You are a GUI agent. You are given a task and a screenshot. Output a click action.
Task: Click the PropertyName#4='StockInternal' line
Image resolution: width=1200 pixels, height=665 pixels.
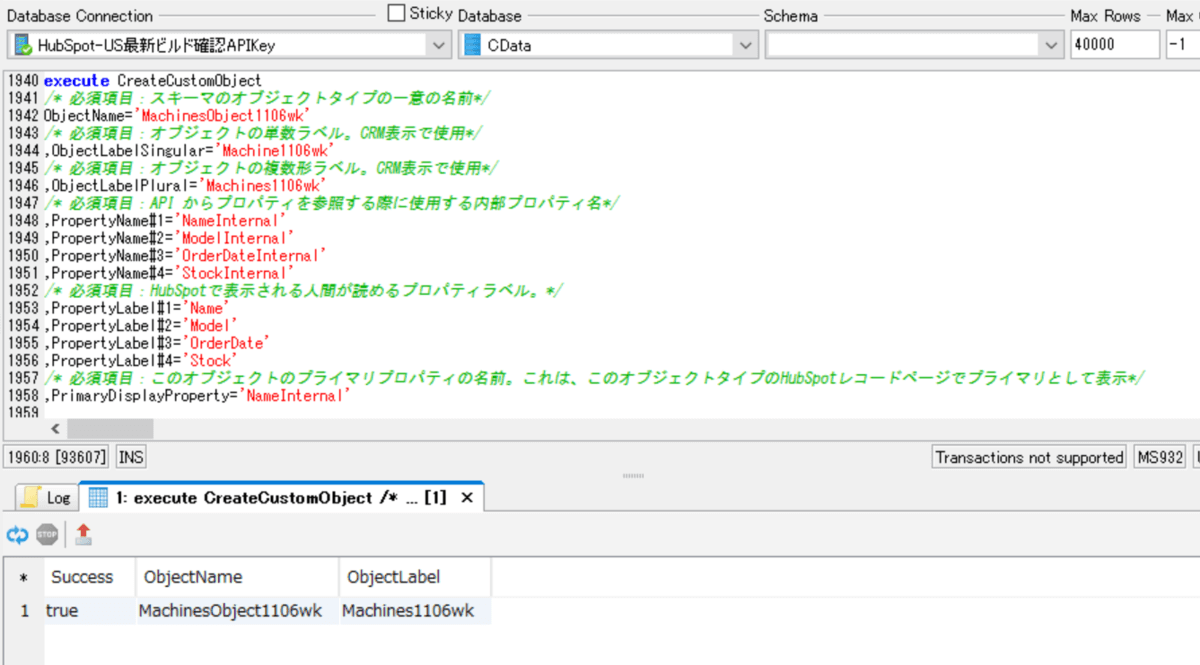pyautogui.click(x=169, y=273)
